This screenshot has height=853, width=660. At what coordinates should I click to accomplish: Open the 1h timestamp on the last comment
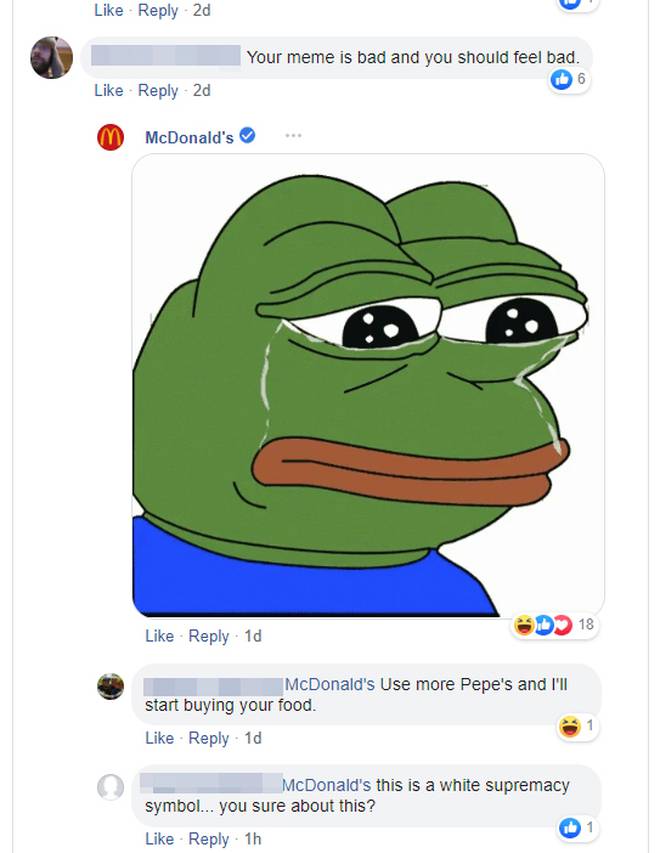pos(252,839)
